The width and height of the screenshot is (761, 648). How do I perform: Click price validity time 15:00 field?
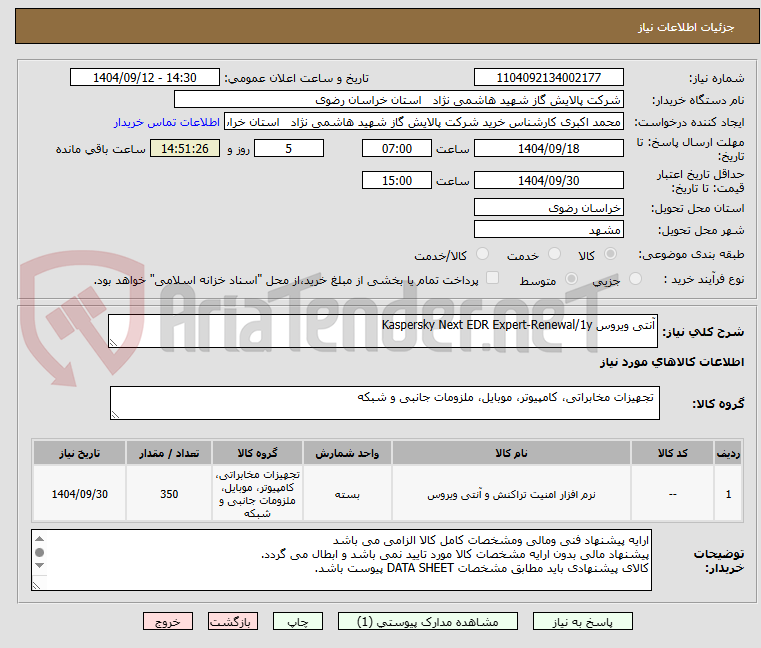pyautogui.click(x=397, y=181)
